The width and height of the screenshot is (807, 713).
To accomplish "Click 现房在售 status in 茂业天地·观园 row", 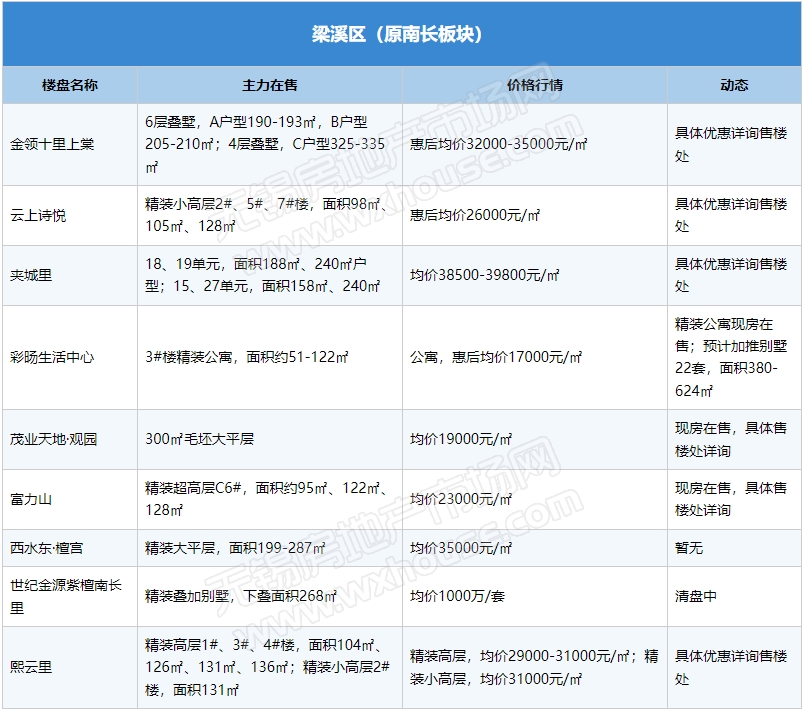I will (731, 439).
